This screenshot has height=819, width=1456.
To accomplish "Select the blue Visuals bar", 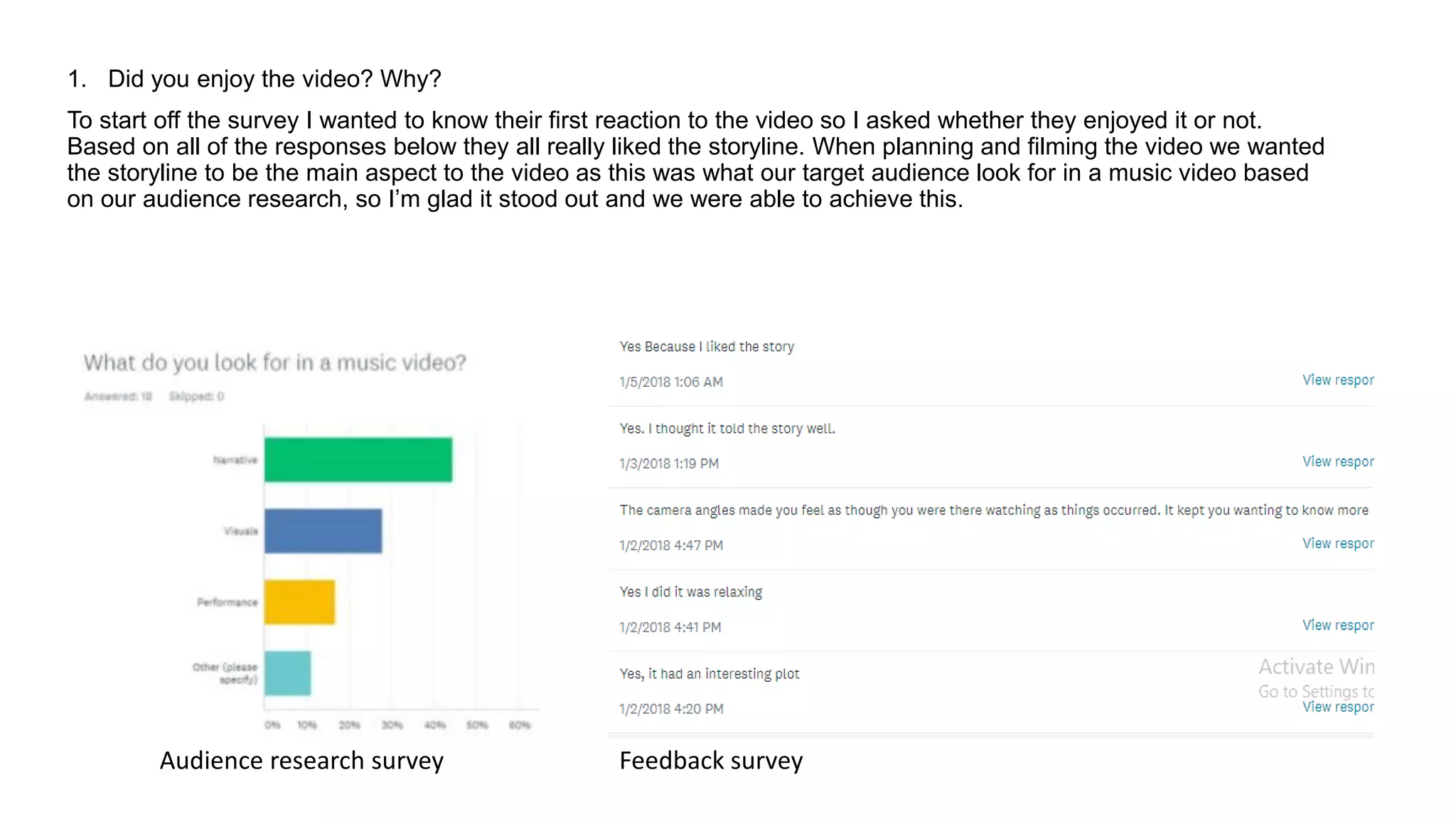I will [x=323, y=531].
